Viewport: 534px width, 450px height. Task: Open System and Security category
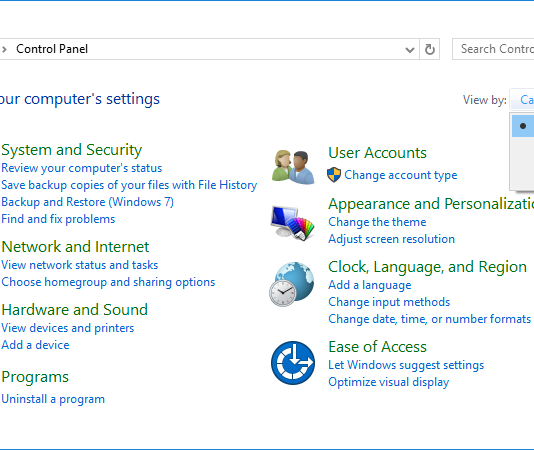[x=72, y=150]
